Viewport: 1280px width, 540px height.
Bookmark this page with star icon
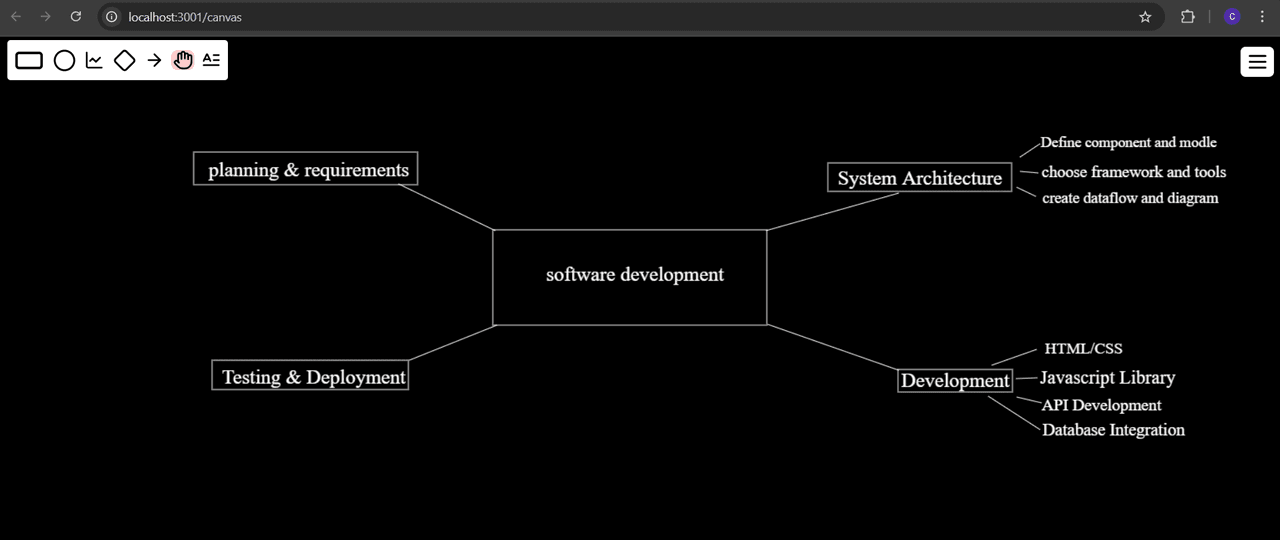[1145, 17]
